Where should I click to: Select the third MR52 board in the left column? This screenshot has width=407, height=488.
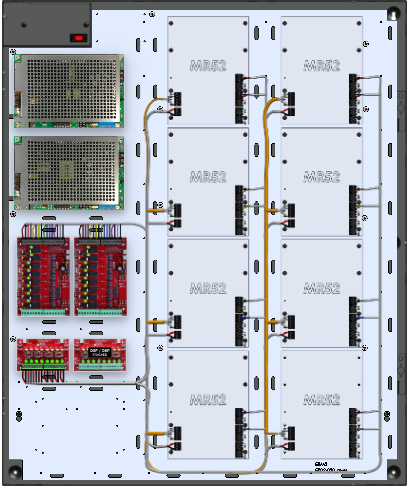(x=208, y=293)
